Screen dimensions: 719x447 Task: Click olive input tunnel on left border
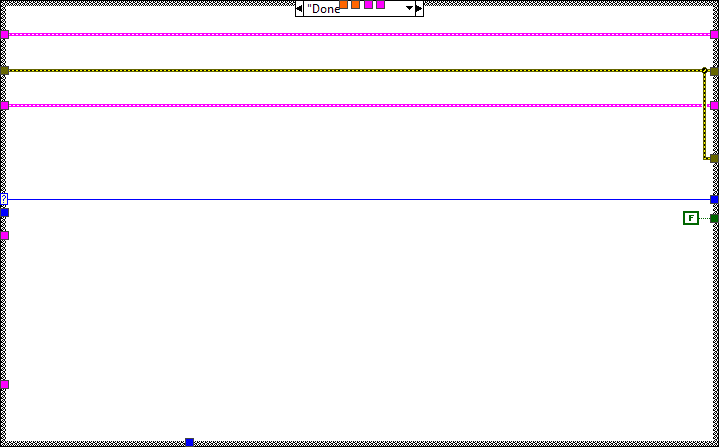4,70
